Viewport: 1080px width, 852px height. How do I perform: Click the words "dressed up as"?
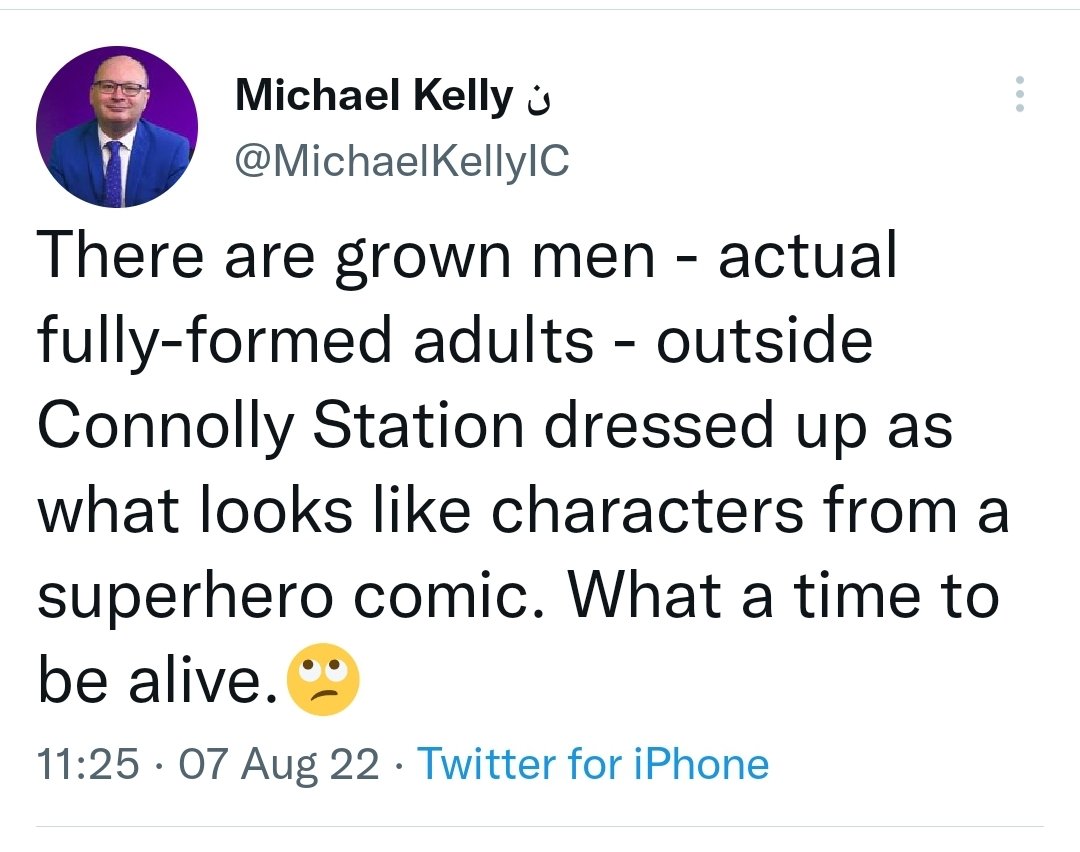pos(748,426)
